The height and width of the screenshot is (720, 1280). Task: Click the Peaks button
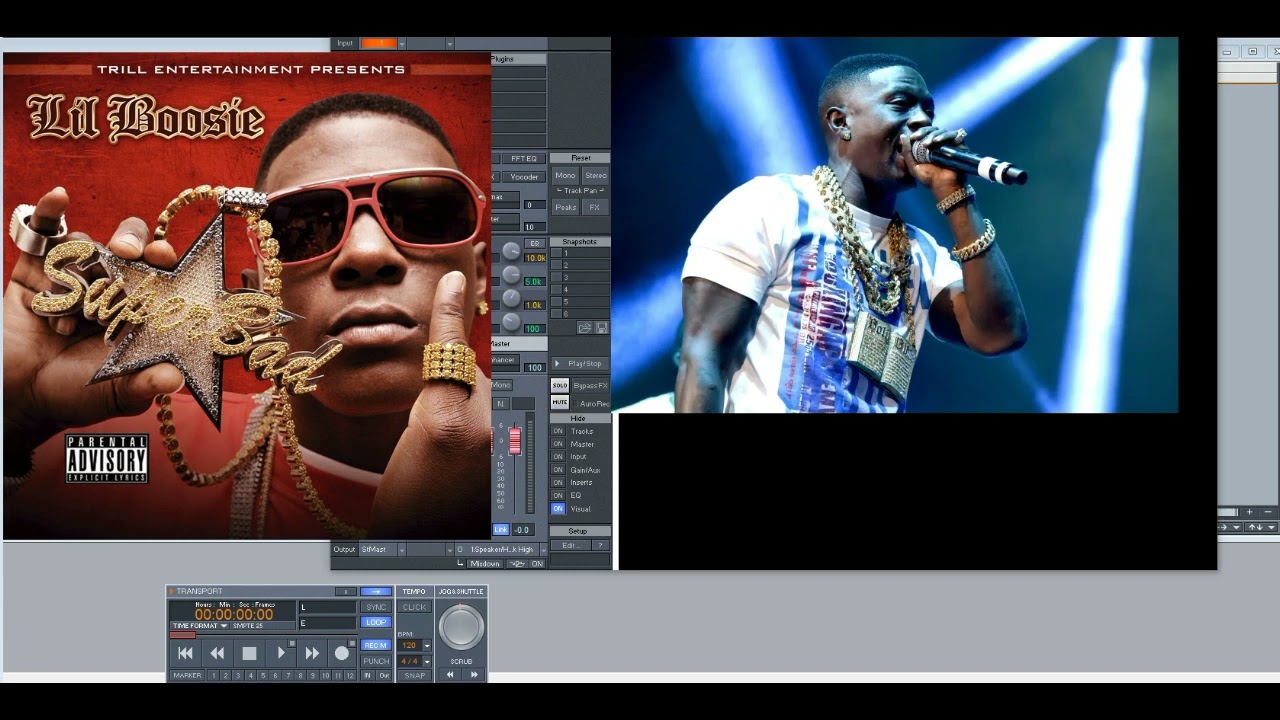566,208
